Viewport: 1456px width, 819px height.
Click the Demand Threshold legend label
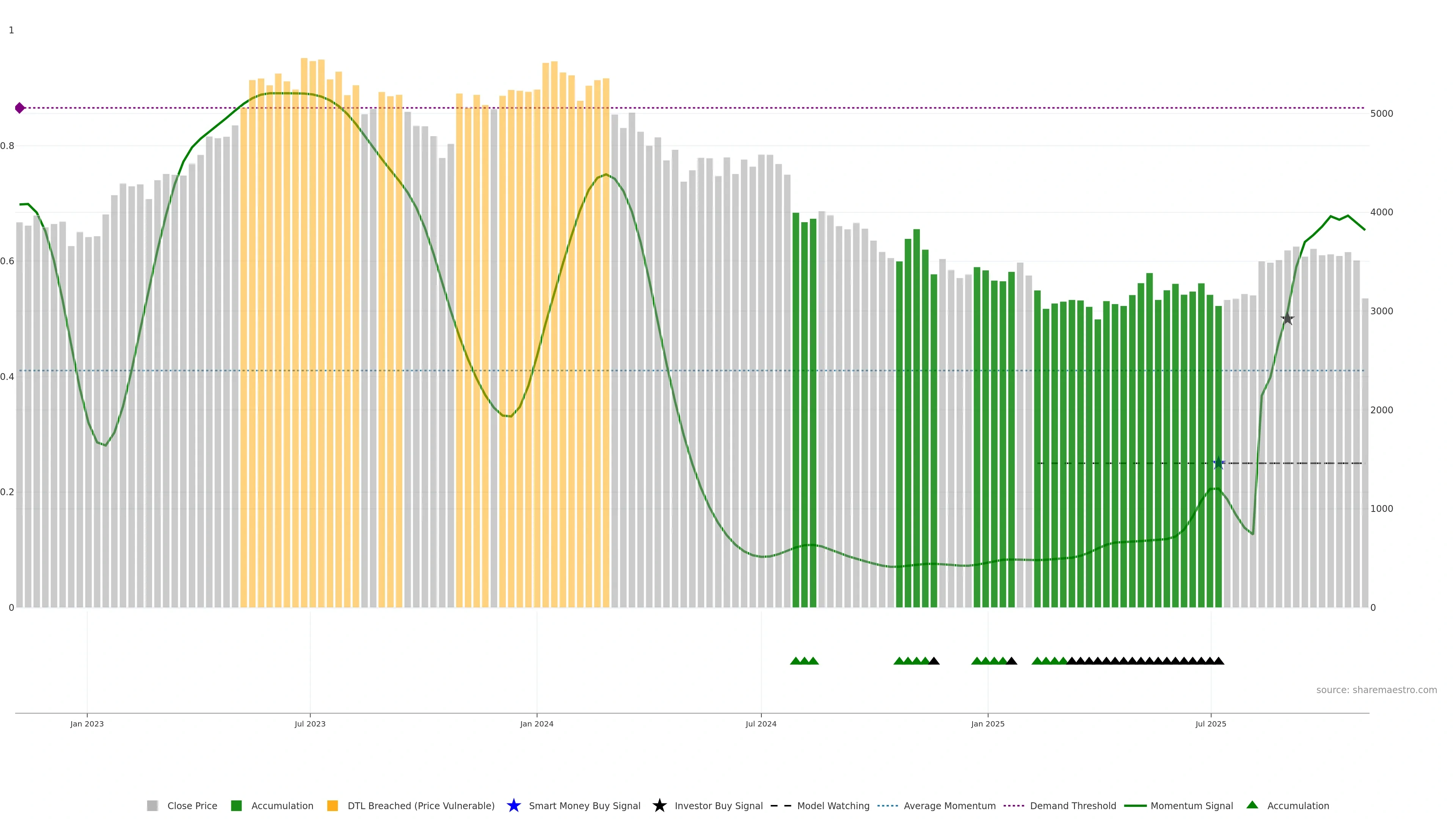point(1072,805)
